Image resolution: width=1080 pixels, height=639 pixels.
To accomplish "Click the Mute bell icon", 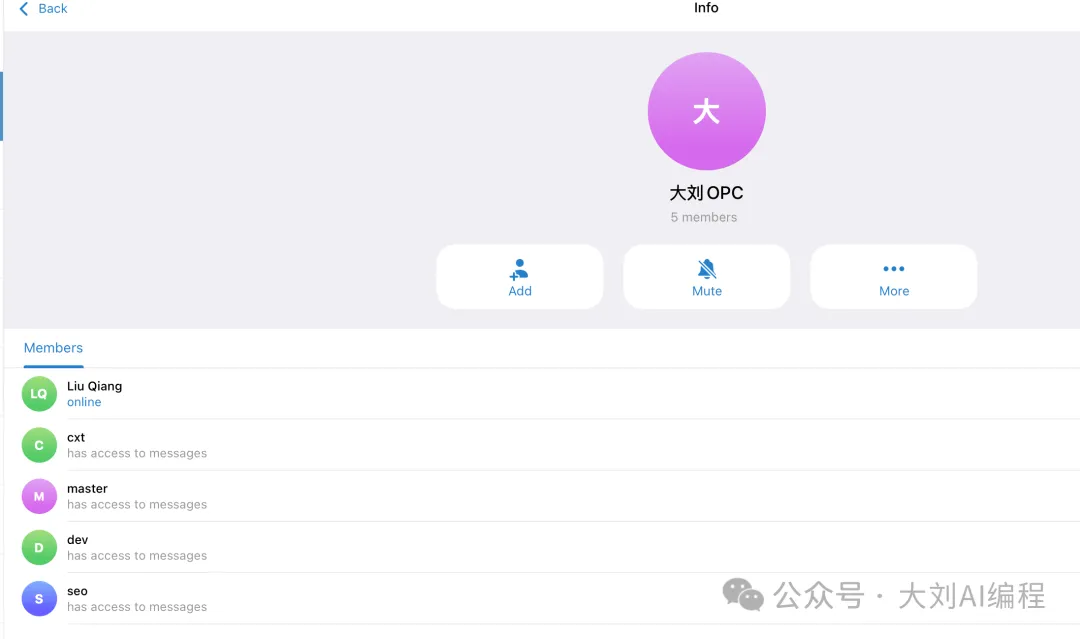I will point(707,269).
